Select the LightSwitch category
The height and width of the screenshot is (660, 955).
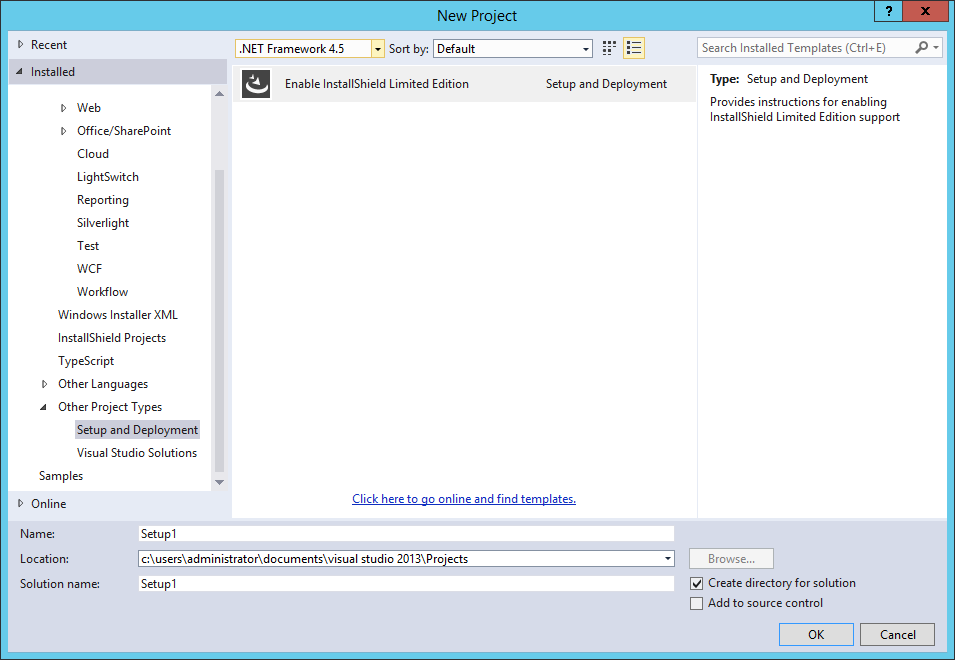point(108,177)
